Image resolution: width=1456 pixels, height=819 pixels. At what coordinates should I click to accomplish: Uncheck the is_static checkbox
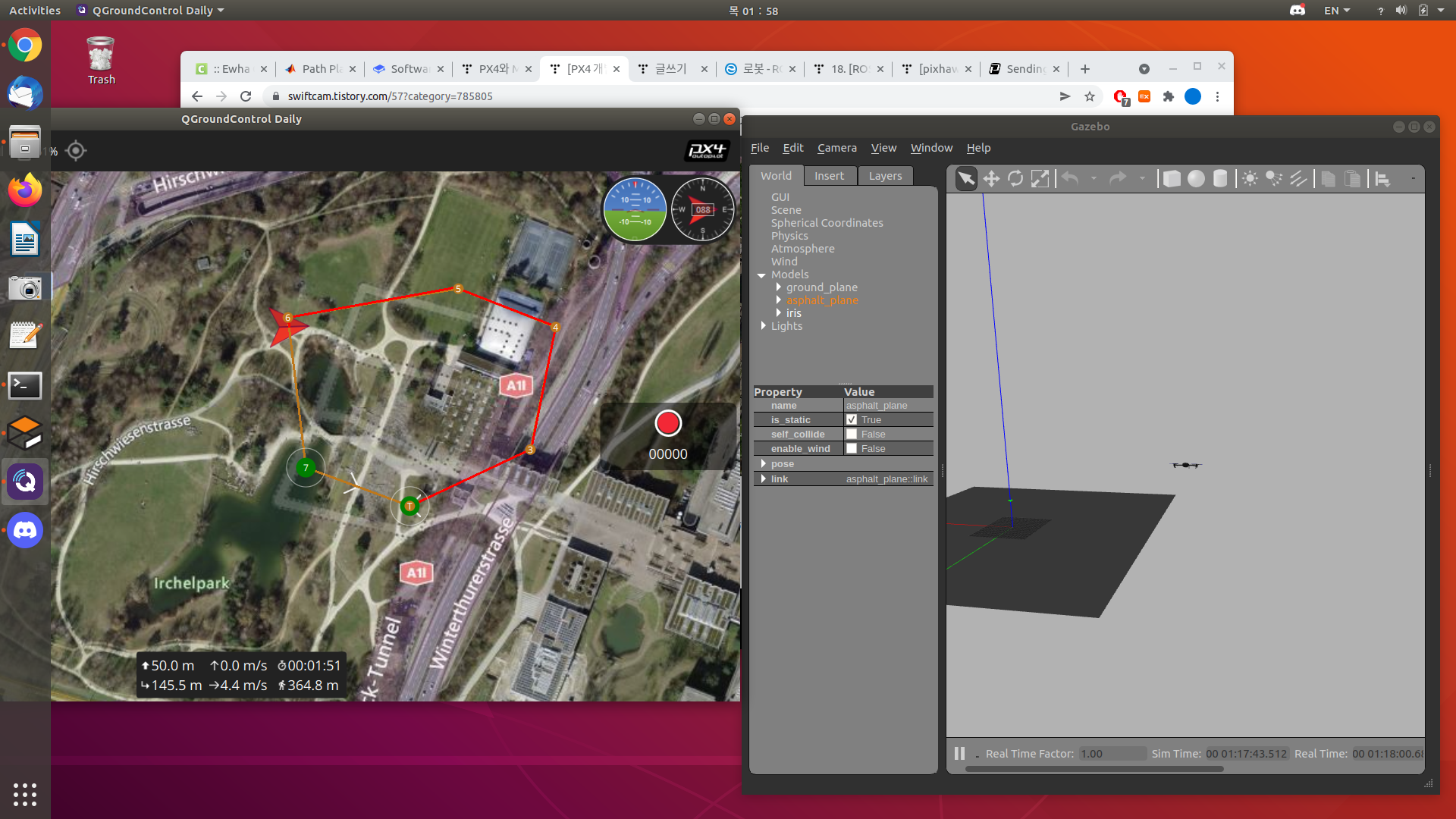coord(852,420)
